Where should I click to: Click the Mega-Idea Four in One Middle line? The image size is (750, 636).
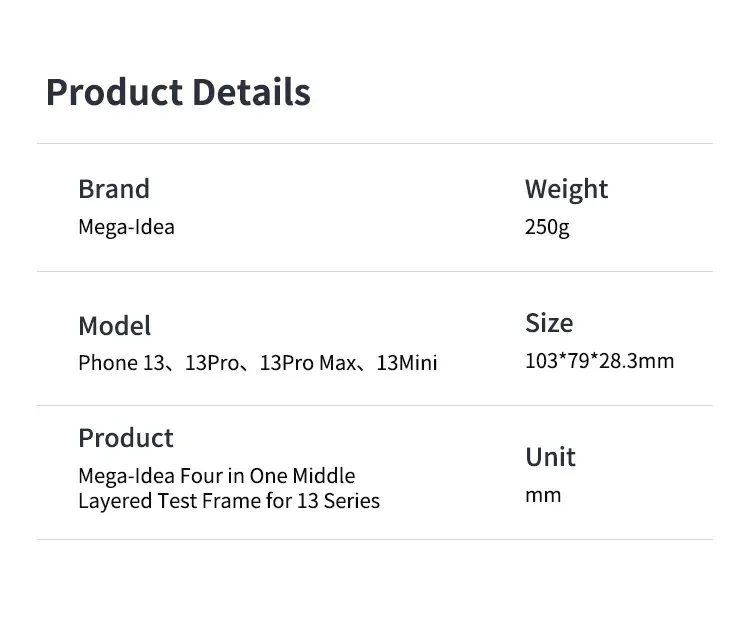pos(216,476)
